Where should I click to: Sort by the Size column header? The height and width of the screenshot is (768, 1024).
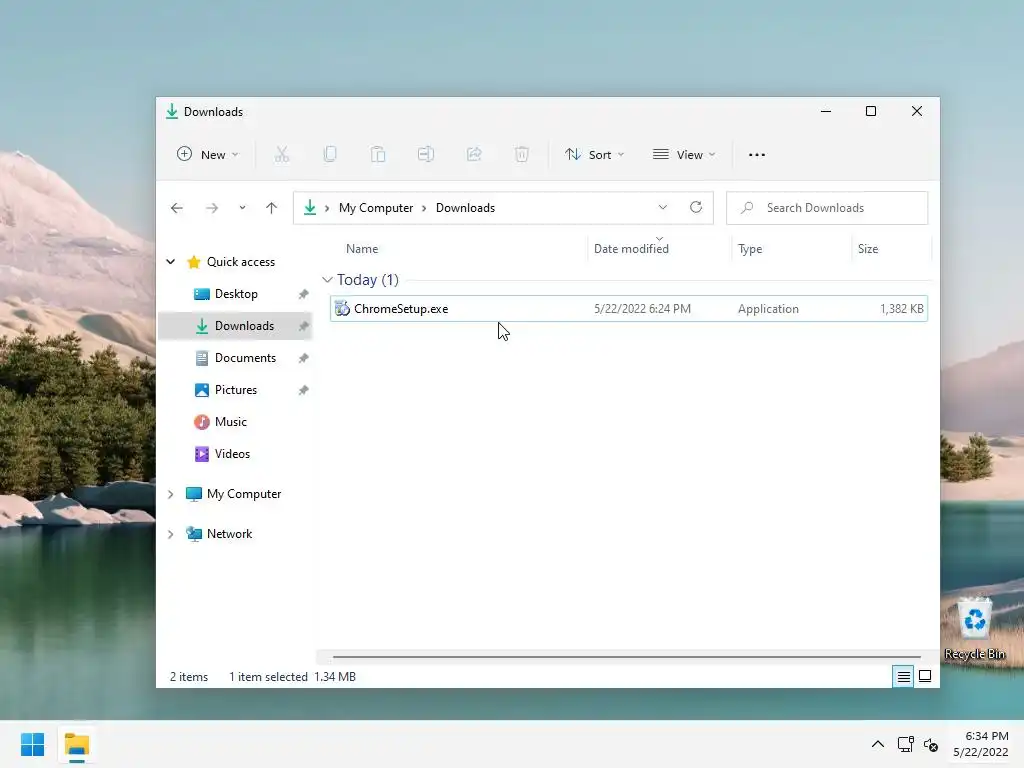[x=868, y=249]
